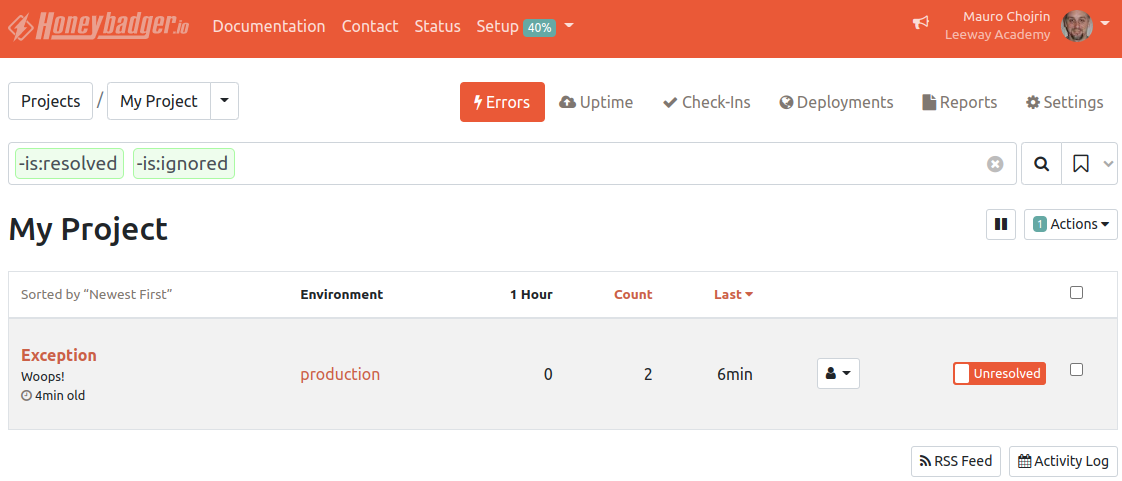Click the My Project button
Screen dimensions: 1122x481
pyautogui.click(x=159, y=101)
